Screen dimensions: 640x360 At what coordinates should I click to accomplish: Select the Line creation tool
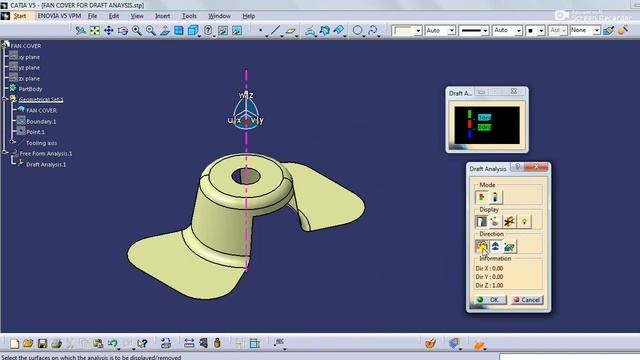pos(275,31)
